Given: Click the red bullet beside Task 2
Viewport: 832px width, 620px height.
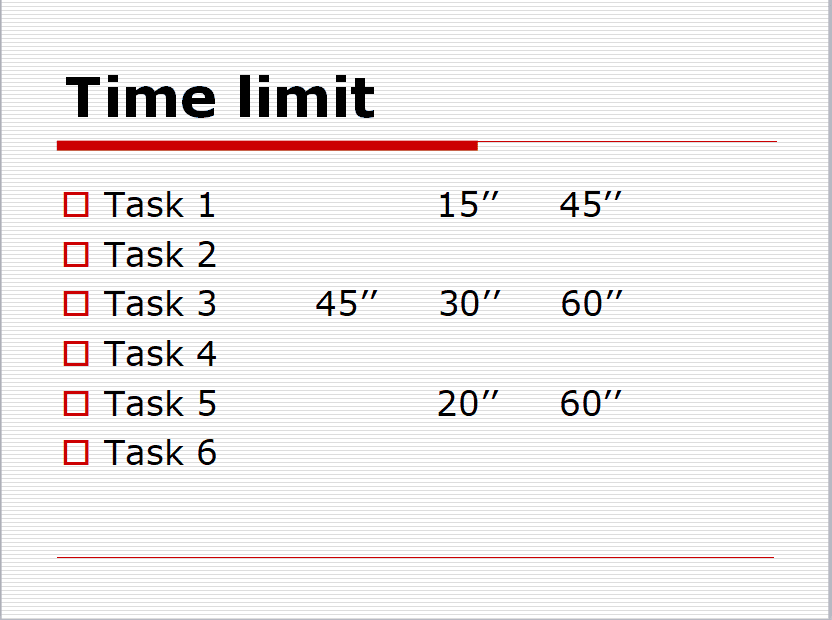Looking at the screenshot, I should click(x=76, y=254).
